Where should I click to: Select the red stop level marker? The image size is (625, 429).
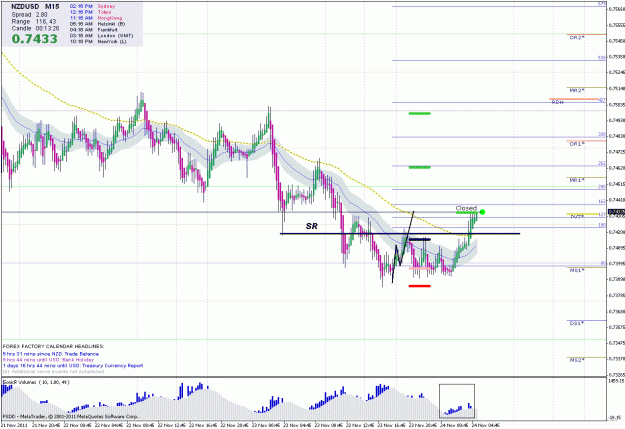420,286
